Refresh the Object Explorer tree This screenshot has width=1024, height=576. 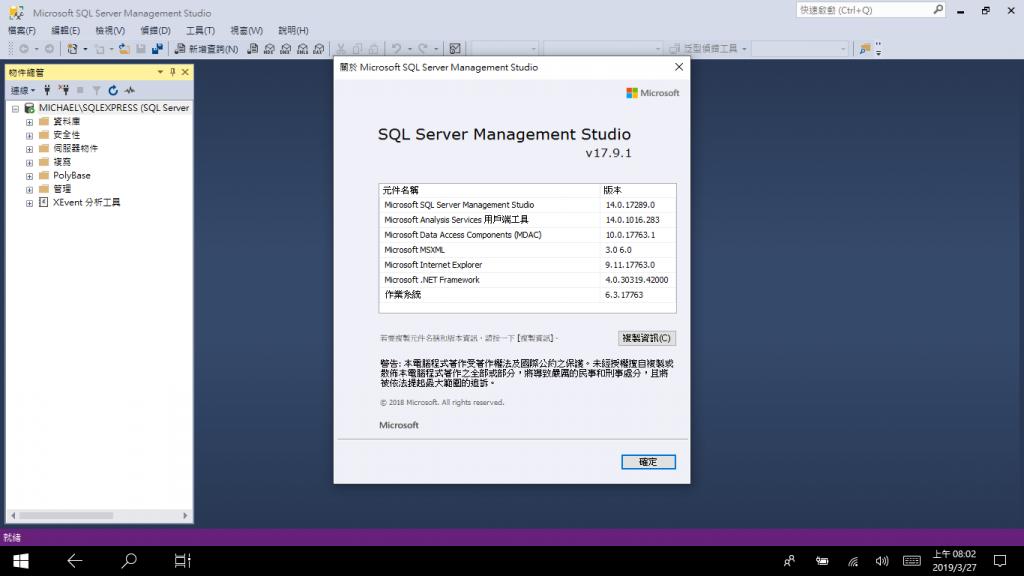tap(113, 90)
